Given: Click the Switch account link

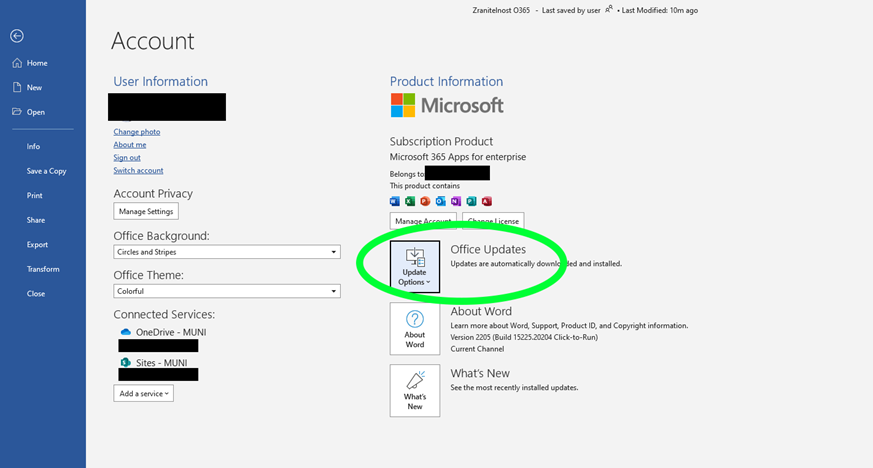Looking at the screenshot, I should (138, 170).
